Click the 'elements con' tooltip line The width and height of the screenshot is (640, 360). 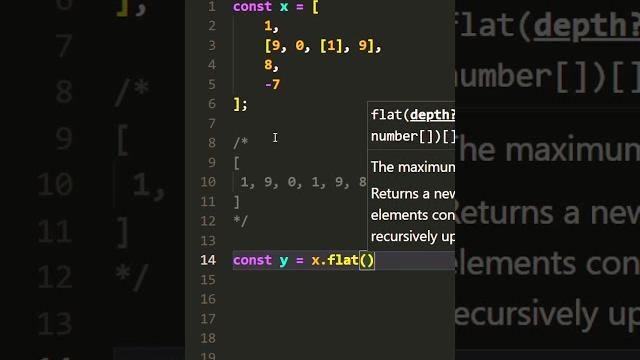413,215
